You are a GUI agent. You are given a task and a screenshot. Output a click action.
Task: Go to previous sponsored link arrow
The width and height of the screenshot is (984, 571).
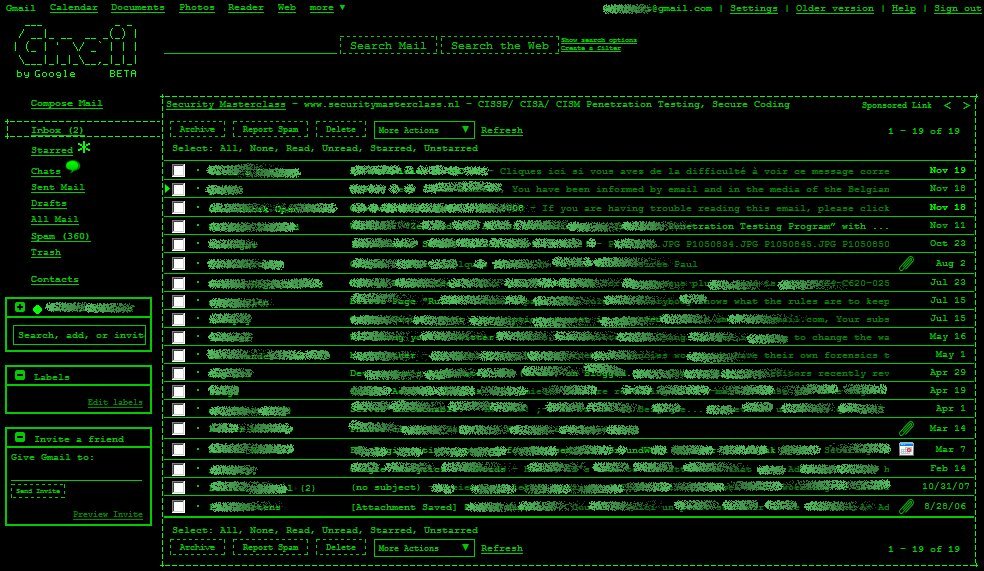(948, 105)
